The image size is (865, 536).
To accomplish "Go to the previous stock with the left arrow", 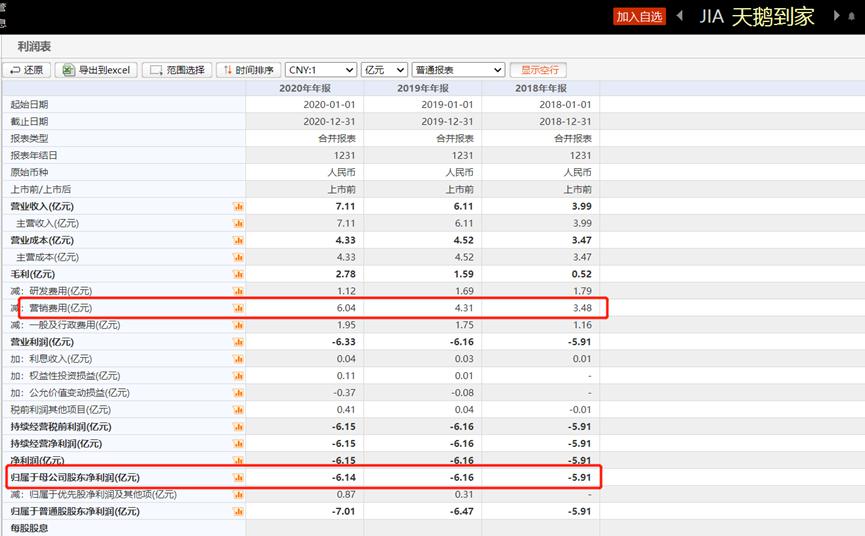I will click(680, 15).
